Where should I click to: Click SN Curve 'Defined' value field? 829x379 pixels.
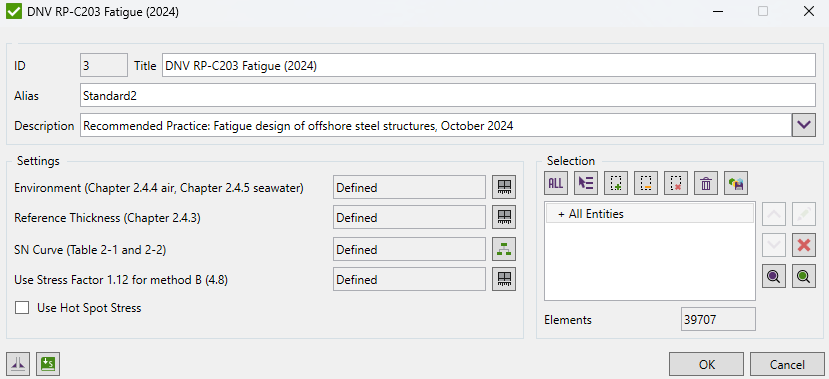409,249
